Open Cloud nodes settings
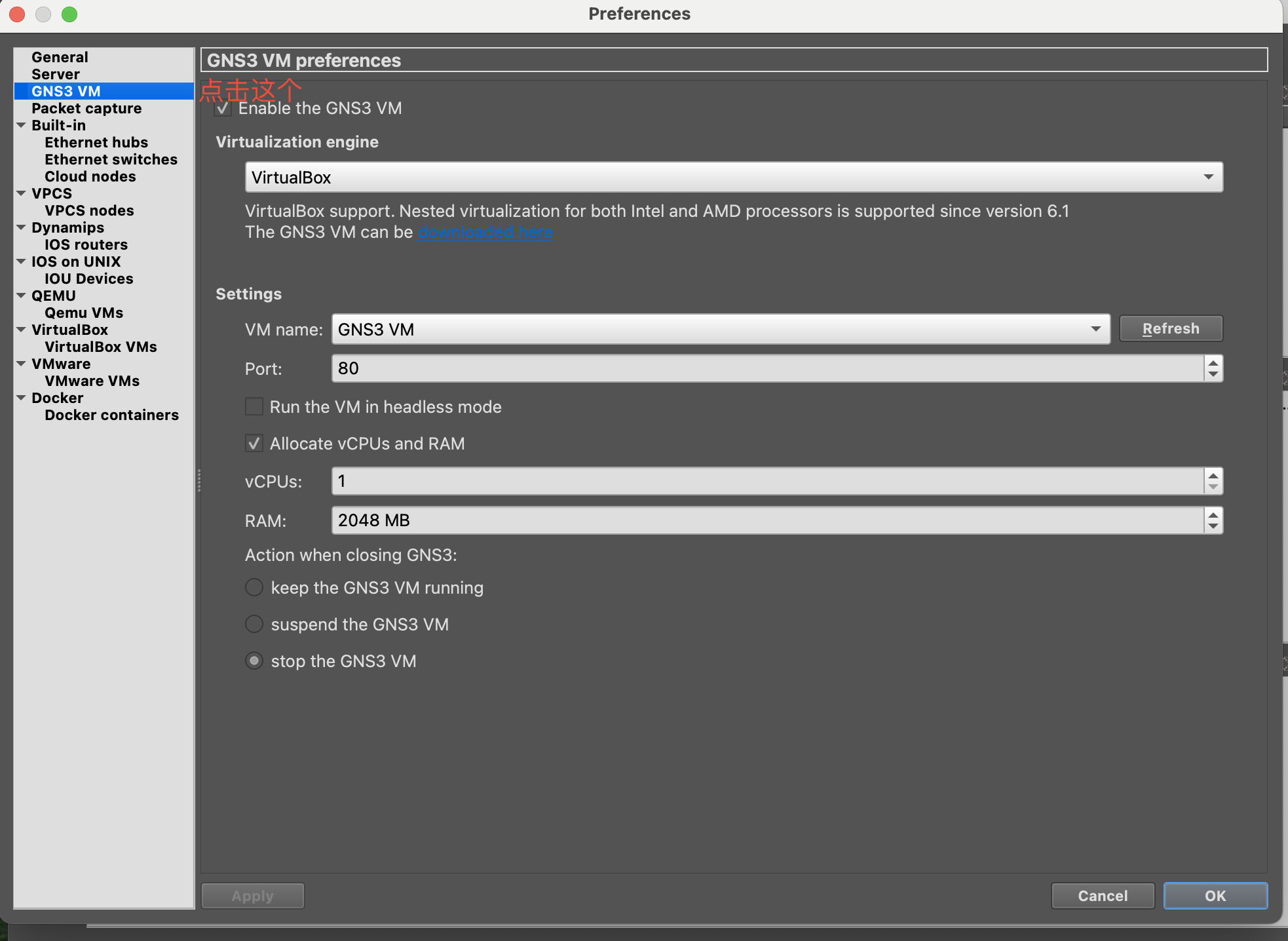1288x941 pixels. tap(90, 176)
